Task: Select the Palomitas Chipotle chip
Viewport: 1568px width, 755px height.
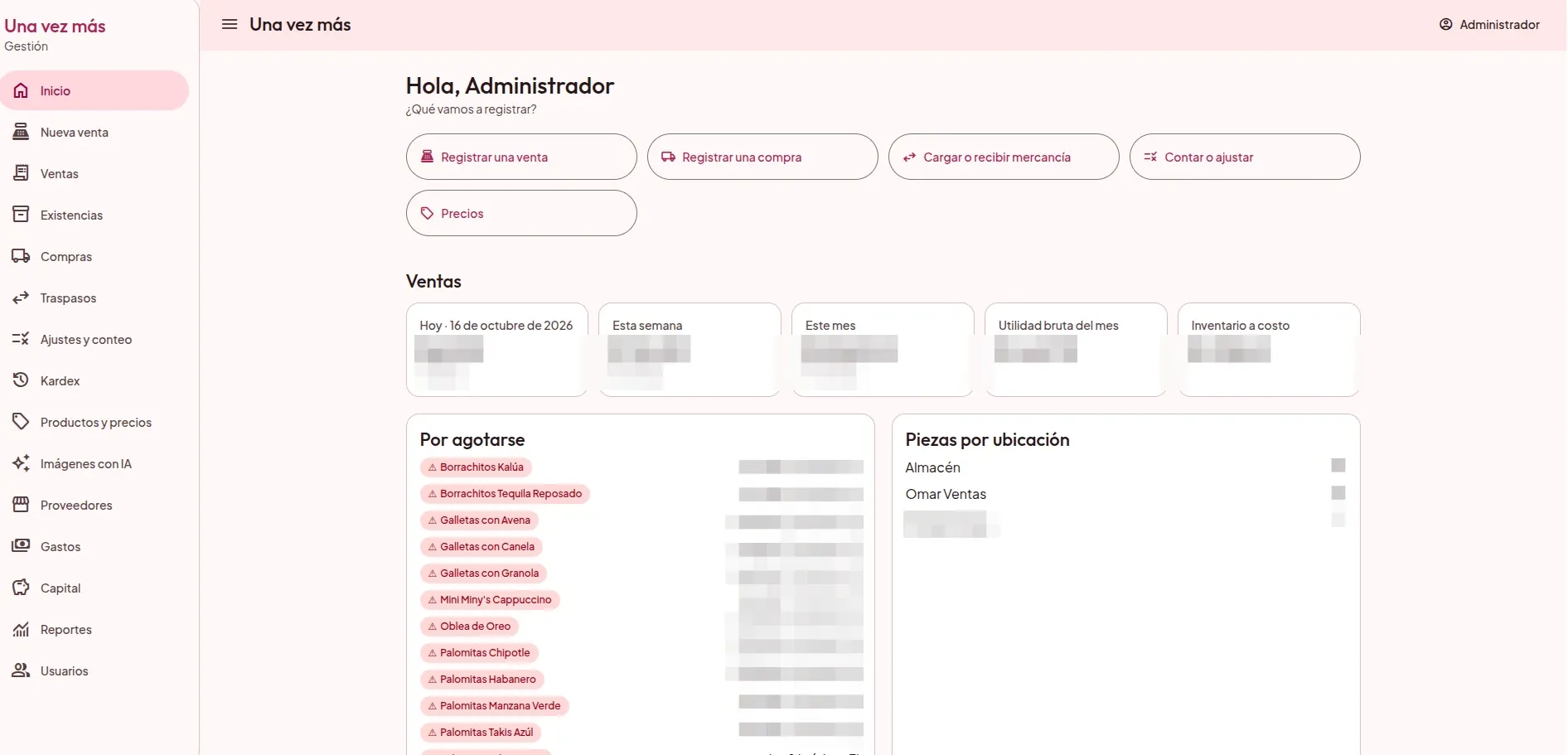Action: (x=479, y=653)
